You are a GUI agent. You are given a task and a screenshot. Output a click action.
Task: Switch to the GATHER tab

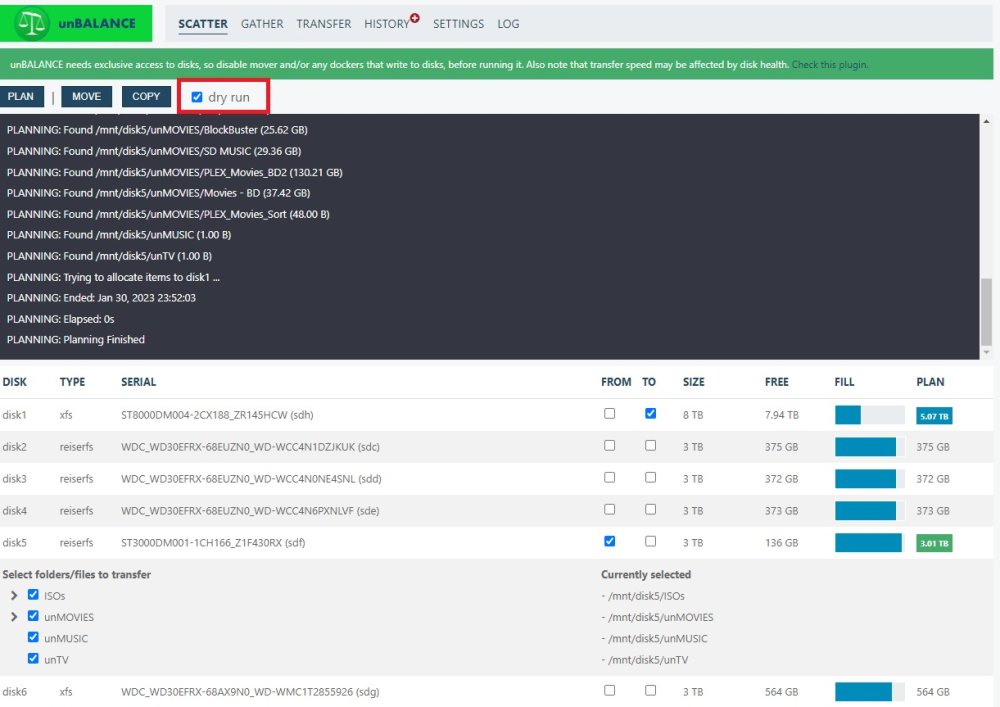click(262, 24)
